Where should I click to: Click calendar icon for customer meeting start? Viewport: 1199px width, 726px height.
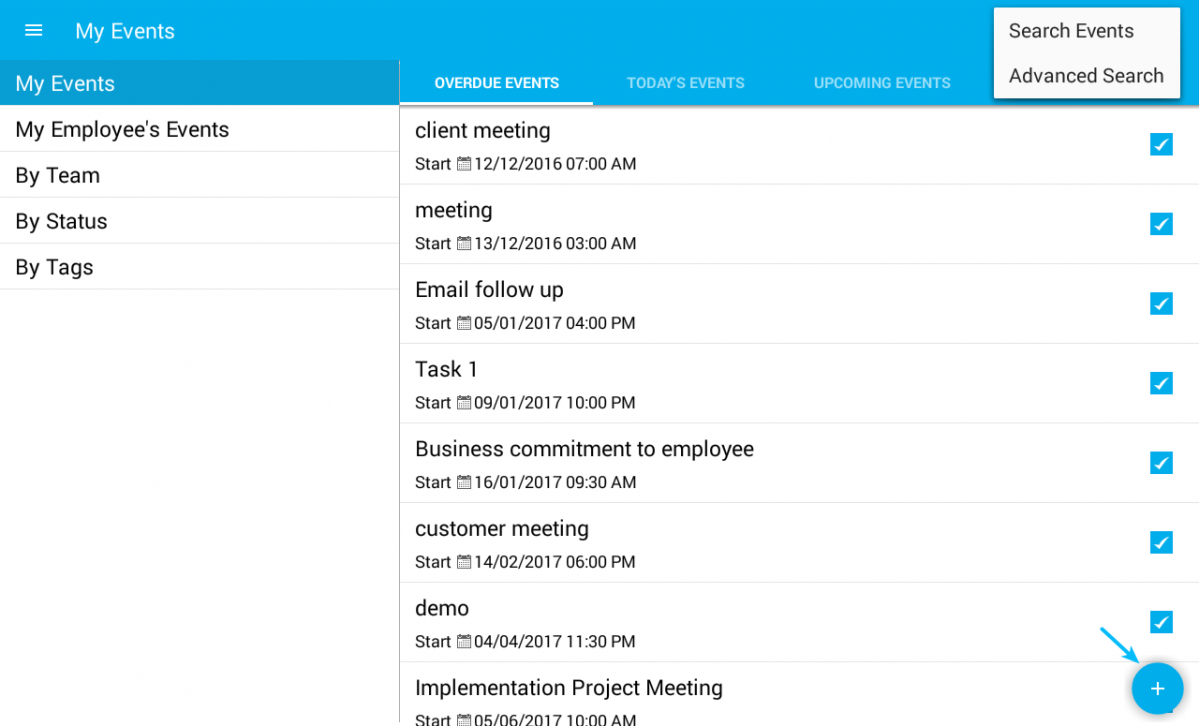464,562
